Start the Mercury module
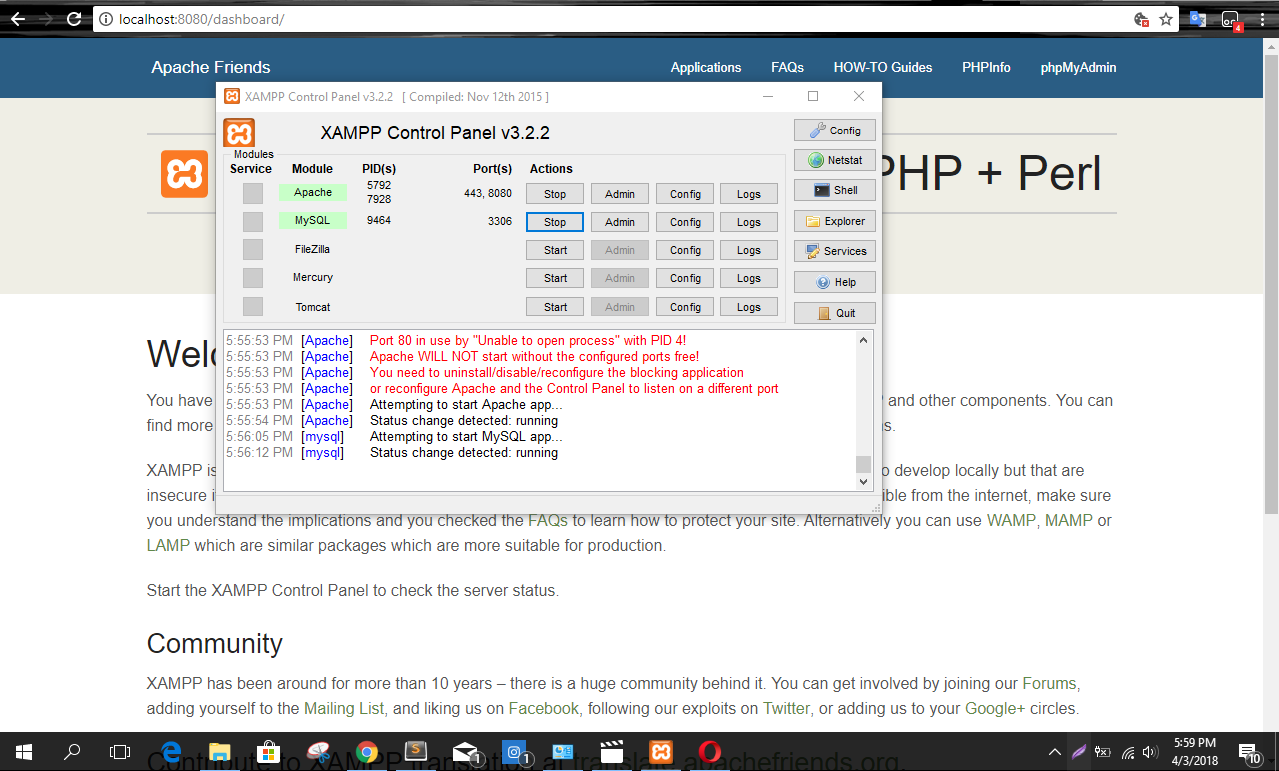The width and height of the screenshot is (1279, 771). [x=555, y=278]
